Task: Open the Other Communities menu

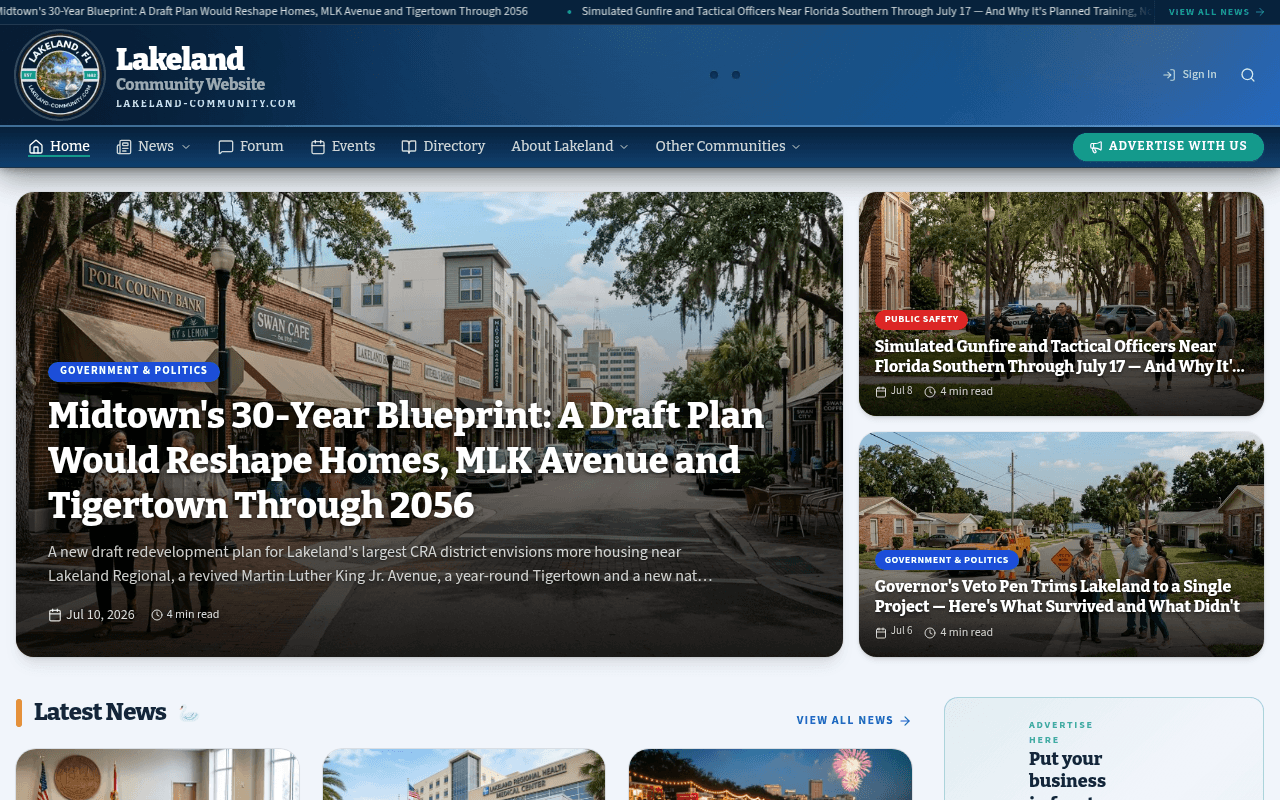Action: [728, 147]
